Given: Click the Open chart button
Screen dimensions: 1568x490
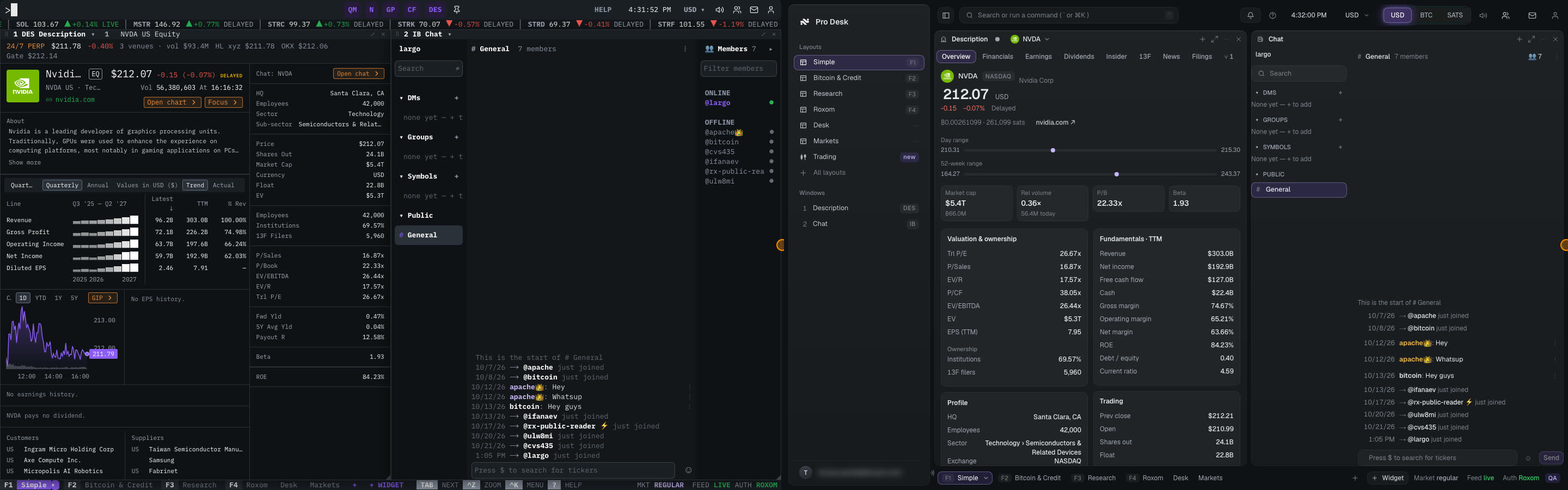Looking at the screenshot, I should [172, 102].
